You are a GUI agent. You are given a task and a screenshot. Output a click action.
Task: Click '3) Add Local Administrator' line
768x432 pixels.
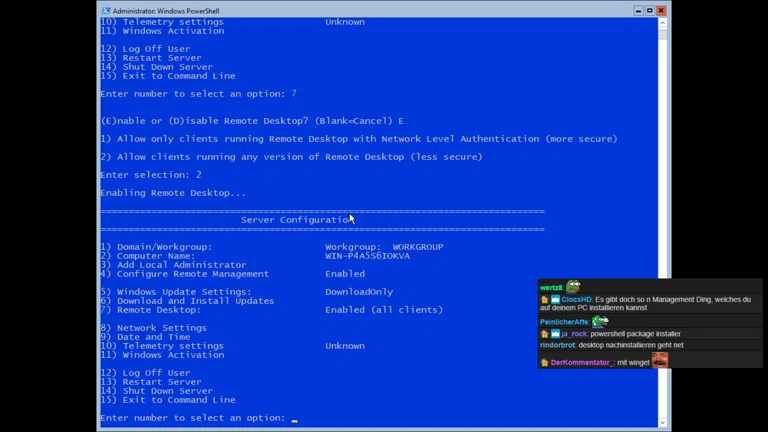pos(173,264)
